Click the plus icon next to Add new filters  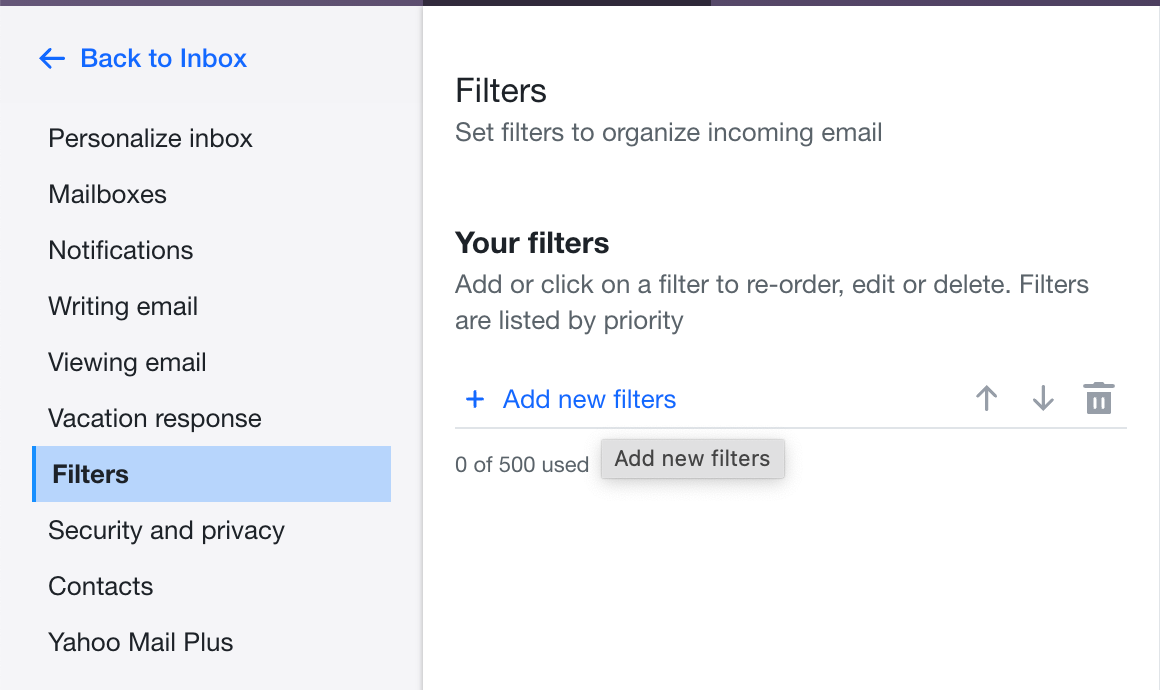coord(474,398)
